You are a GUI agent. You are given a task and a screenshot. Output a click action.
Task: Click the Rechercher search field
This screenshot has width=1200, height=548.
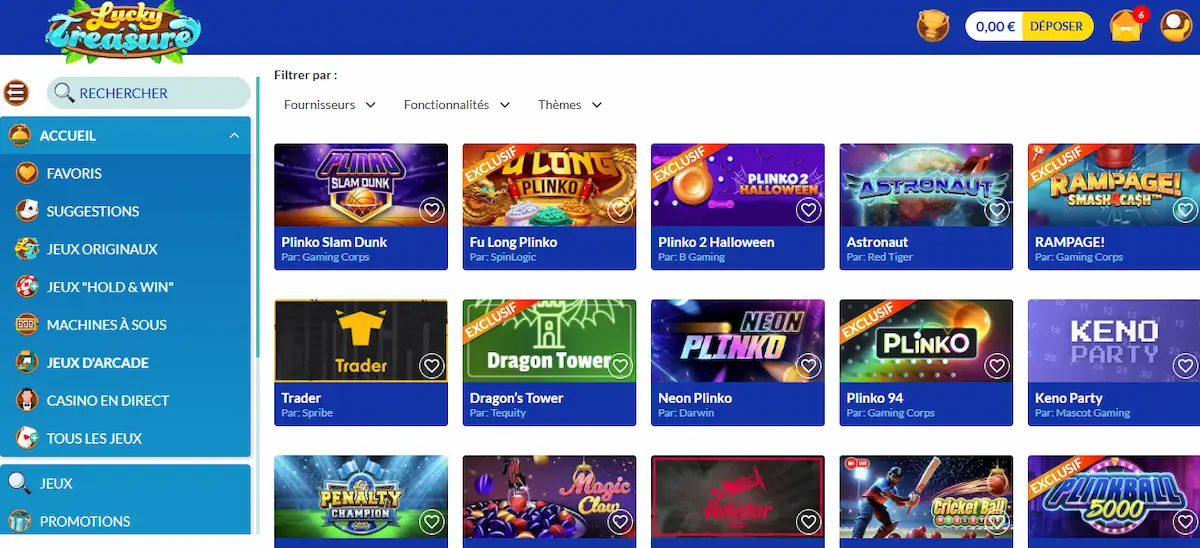click(150, 93)
